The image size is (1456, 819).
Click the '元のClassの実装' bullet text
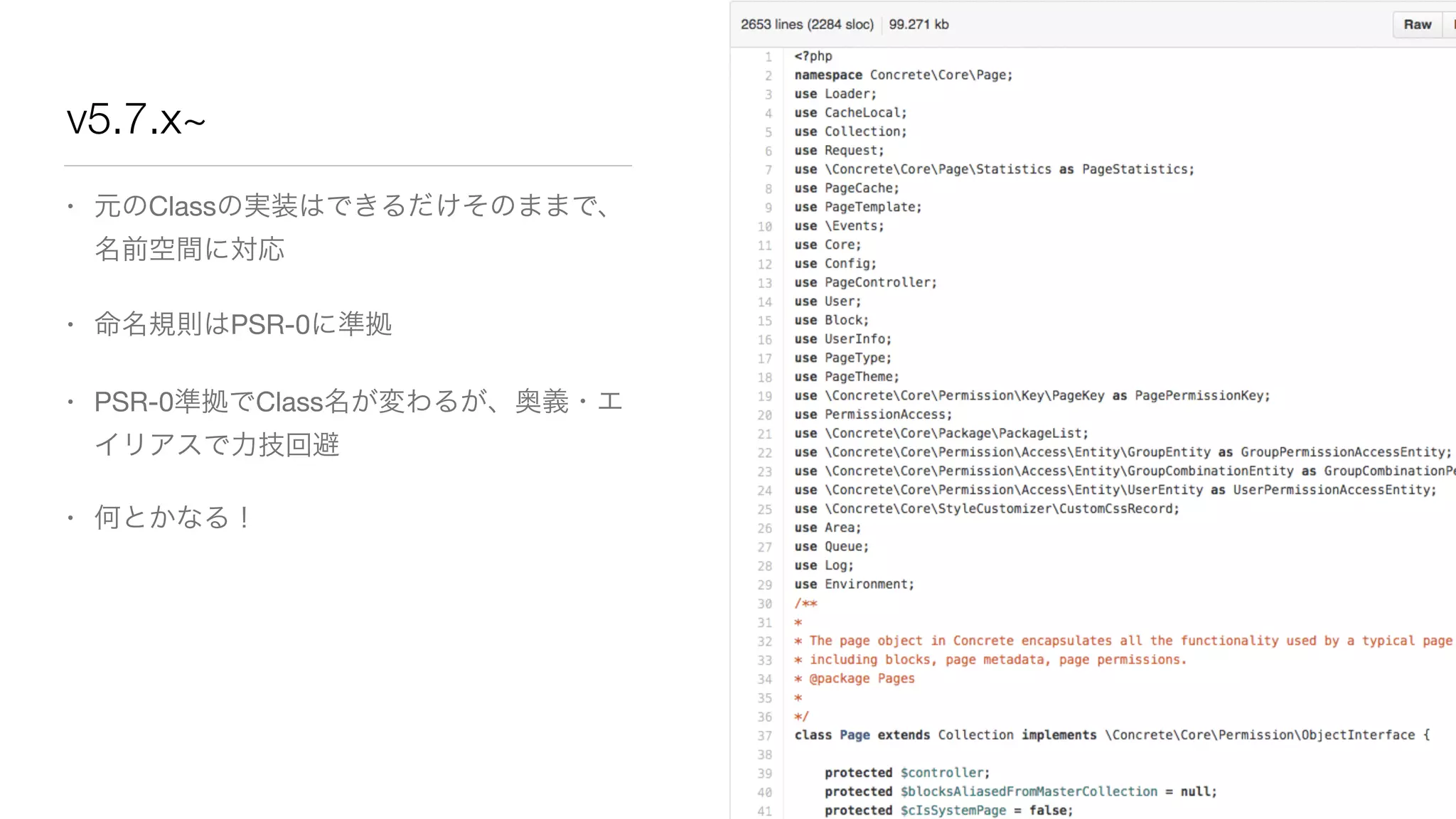point(353,227)
